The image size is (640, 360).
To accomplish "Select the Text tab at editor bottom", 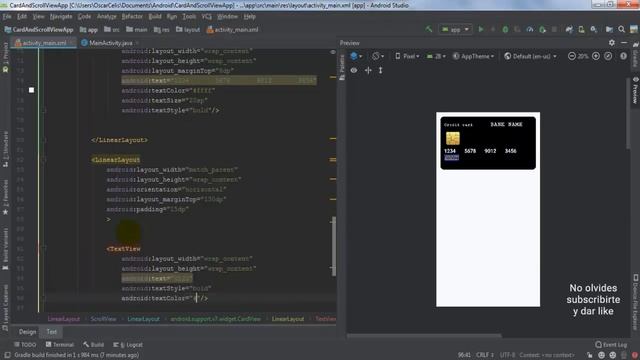I will tap(51, 332).
